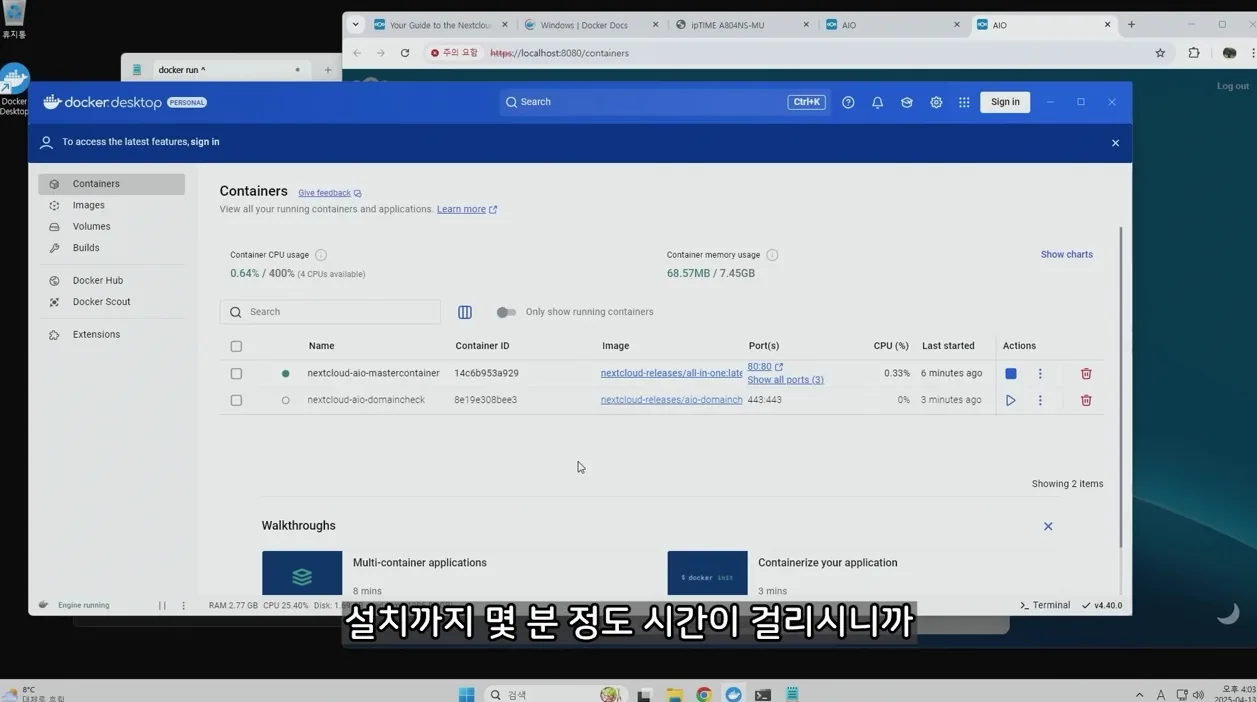Click the Container CPU usage info icon
This screenshot has width=1257, height=702.
321,255
